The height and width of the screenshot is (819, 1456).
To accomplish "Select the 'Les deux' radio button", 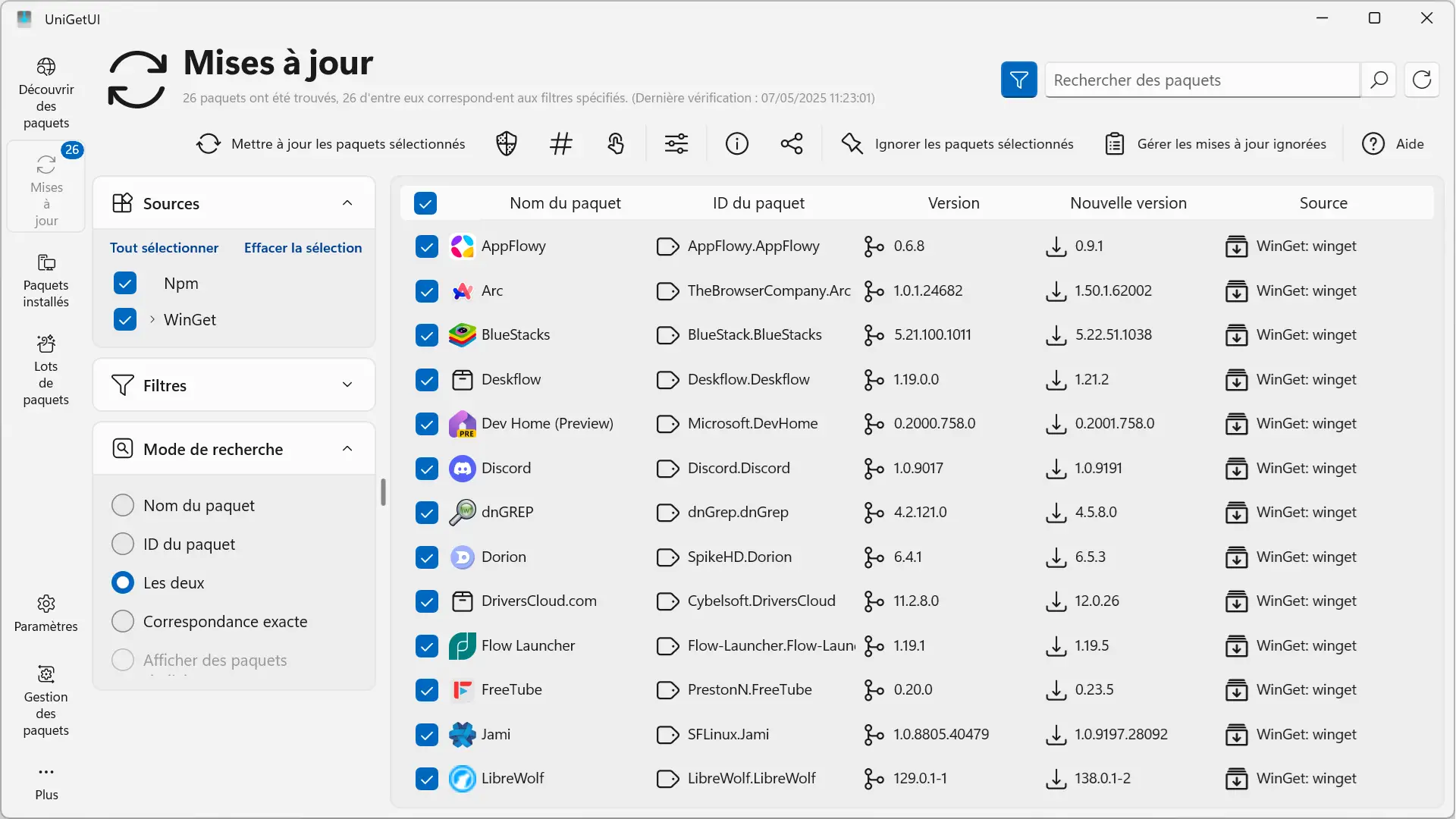I will tap(123, 582).
